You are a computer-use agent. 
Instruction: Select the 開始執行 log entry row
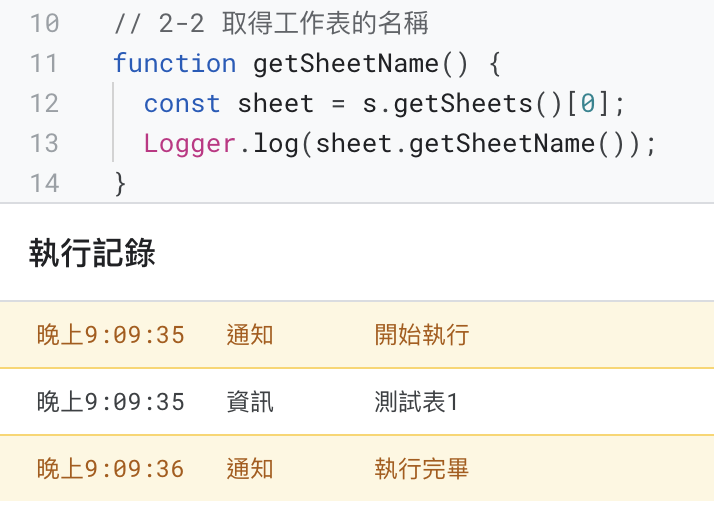coord(357,335)
